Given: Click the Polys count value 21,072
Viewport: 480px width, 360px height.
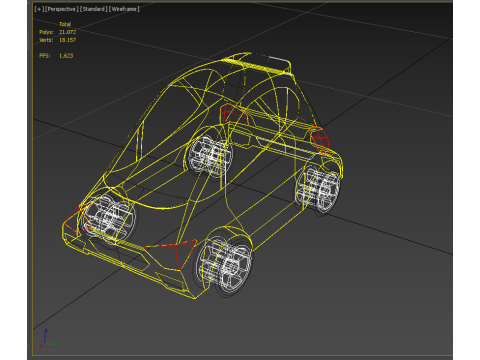Looking at the screenshot, I should pos(68,32).
